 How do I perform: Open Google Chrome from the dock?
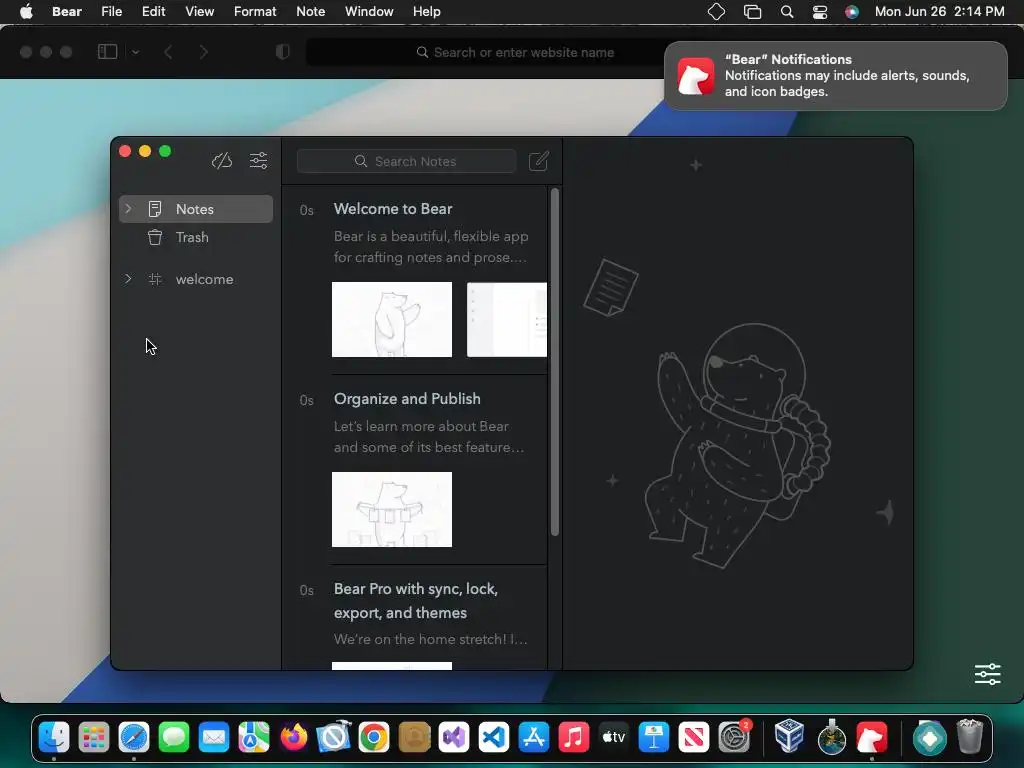click(x=374, y=738)
